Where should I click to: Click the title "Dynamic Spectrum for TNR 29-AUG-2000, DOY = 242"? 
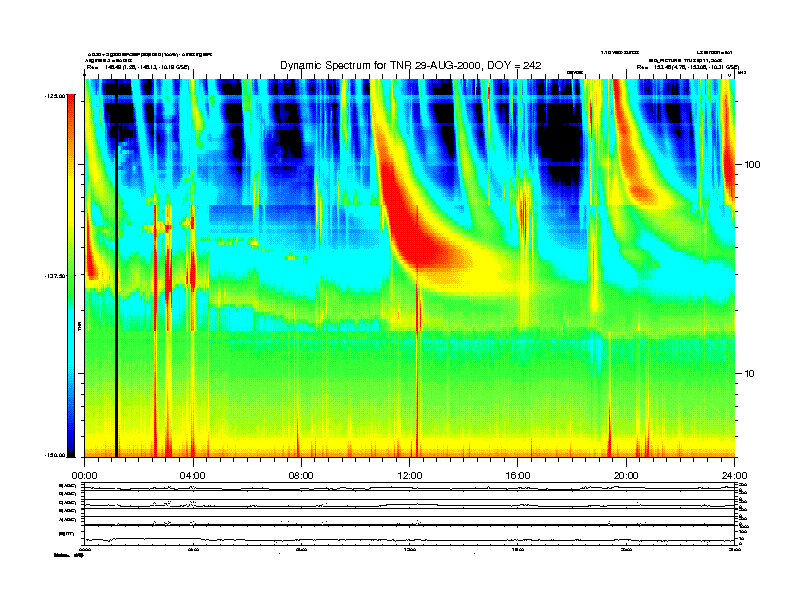click(x=410, y=65)
